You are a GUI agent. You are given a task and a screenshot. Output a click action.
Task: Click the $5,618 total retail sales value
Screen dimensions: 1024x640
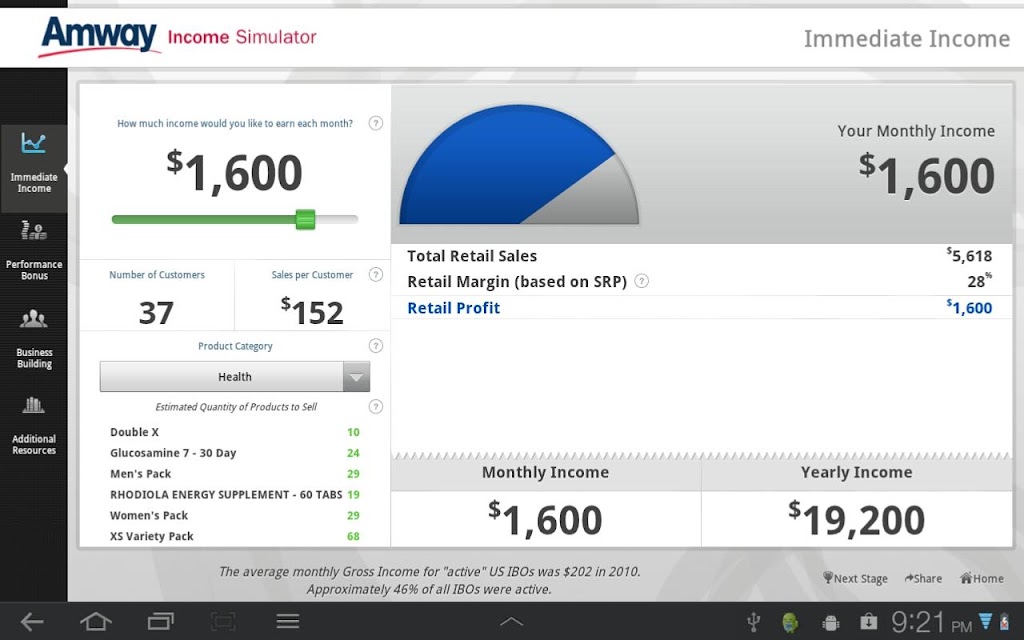click(x=969, y=255)
